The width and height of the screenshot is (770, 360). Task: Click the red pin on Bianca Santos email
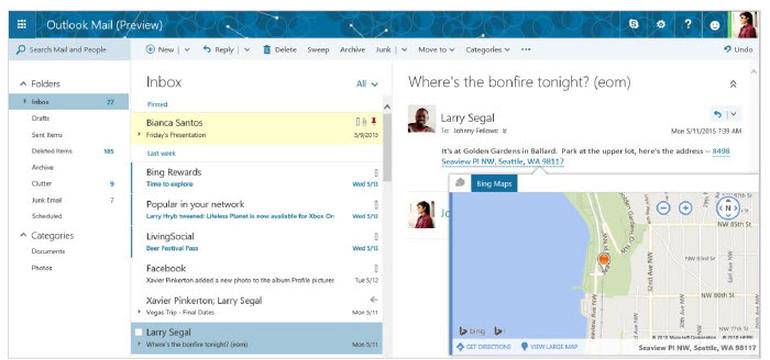coord(374,121)
